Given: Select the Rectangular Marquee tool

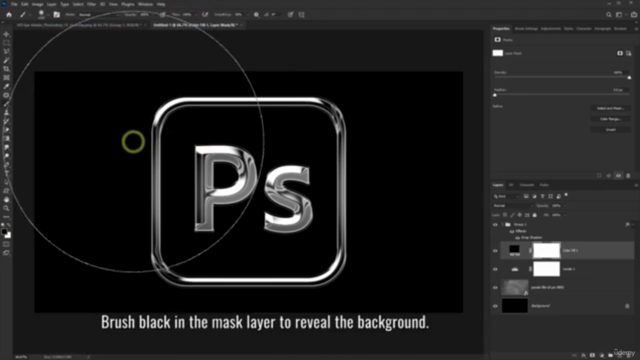Looking at the screenshot, I should (6, 43).
